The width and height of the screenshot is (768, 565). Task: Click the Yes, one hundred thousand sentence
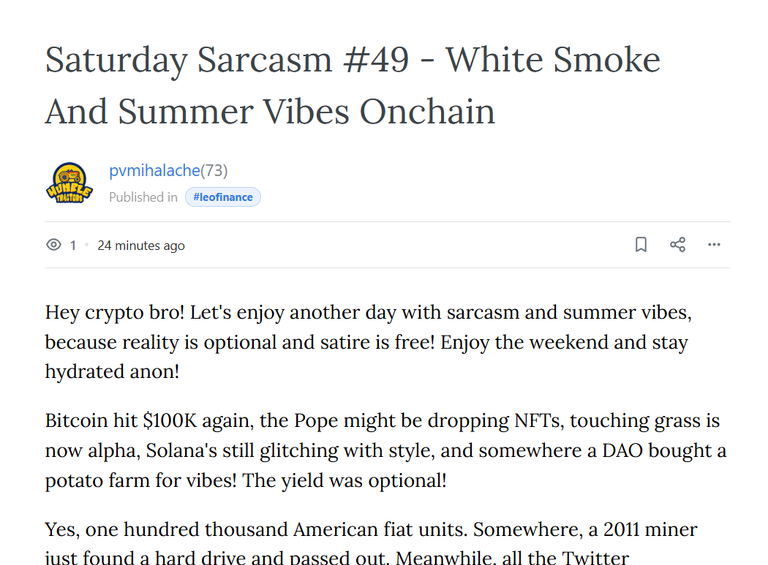click(255, 529)
